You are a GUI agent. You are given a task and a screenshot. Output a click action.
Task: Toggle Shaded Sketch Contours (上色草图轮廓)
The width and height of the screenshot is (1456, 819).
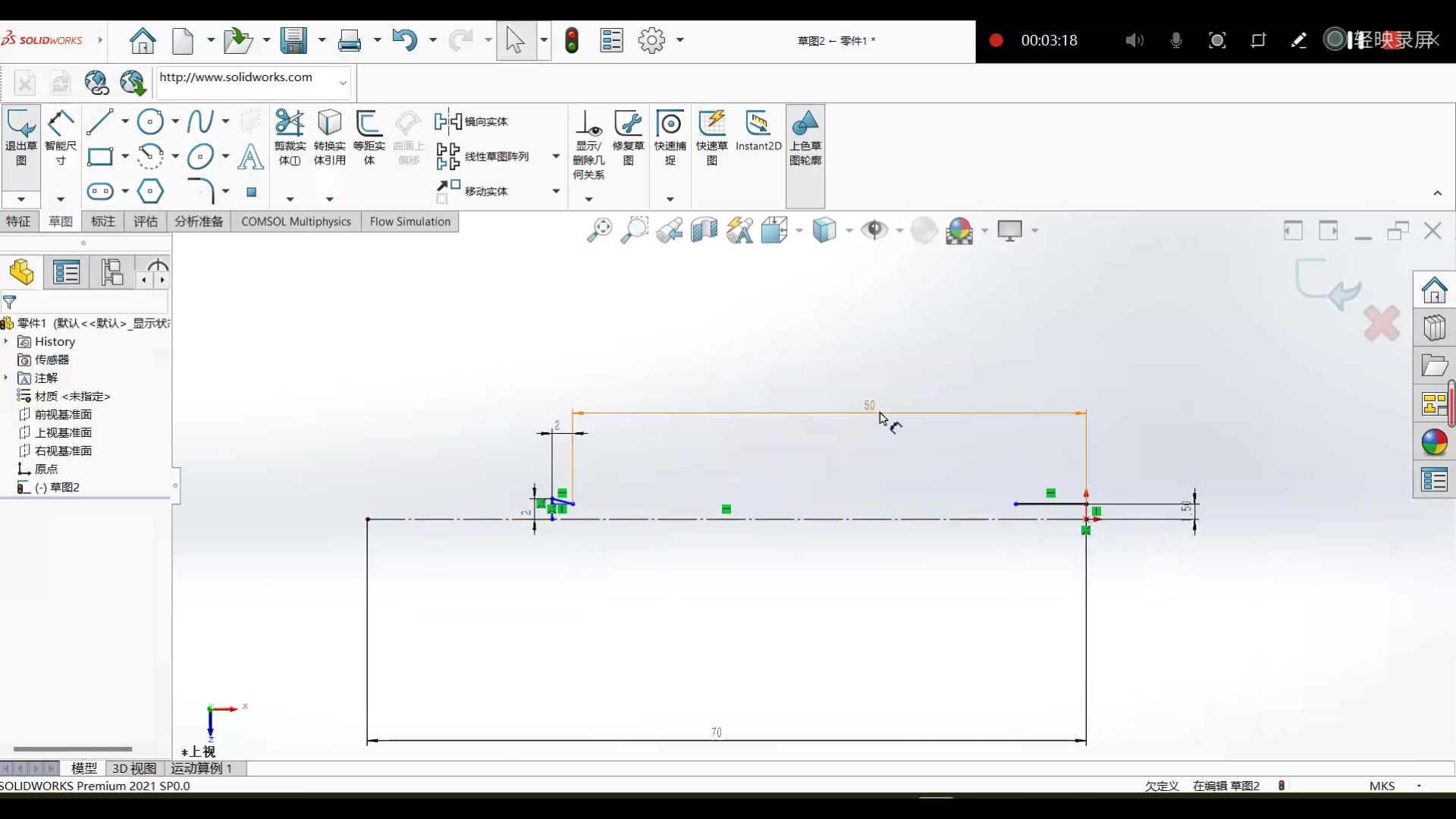pos(805,136)
